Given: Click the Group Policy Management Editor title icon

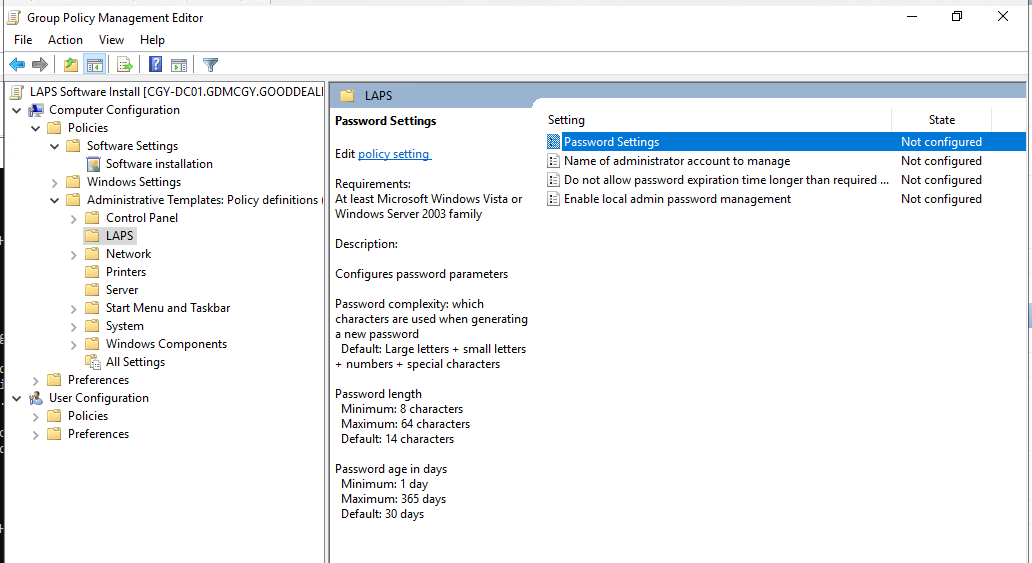Looking at the screenshot, I should click(14, 18).
